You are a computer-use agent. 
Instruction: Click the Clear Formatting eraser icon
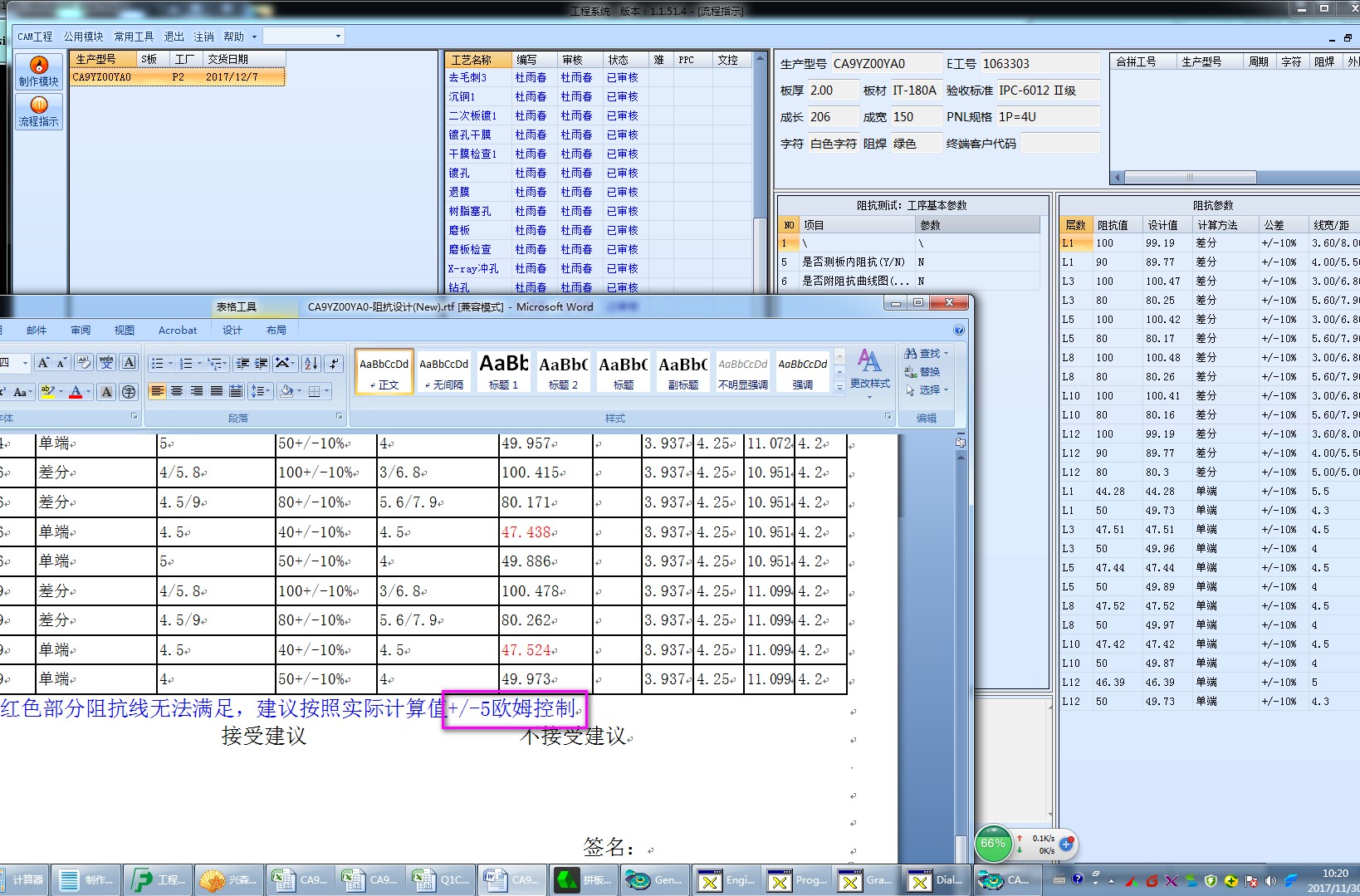(x=83, y=363)
